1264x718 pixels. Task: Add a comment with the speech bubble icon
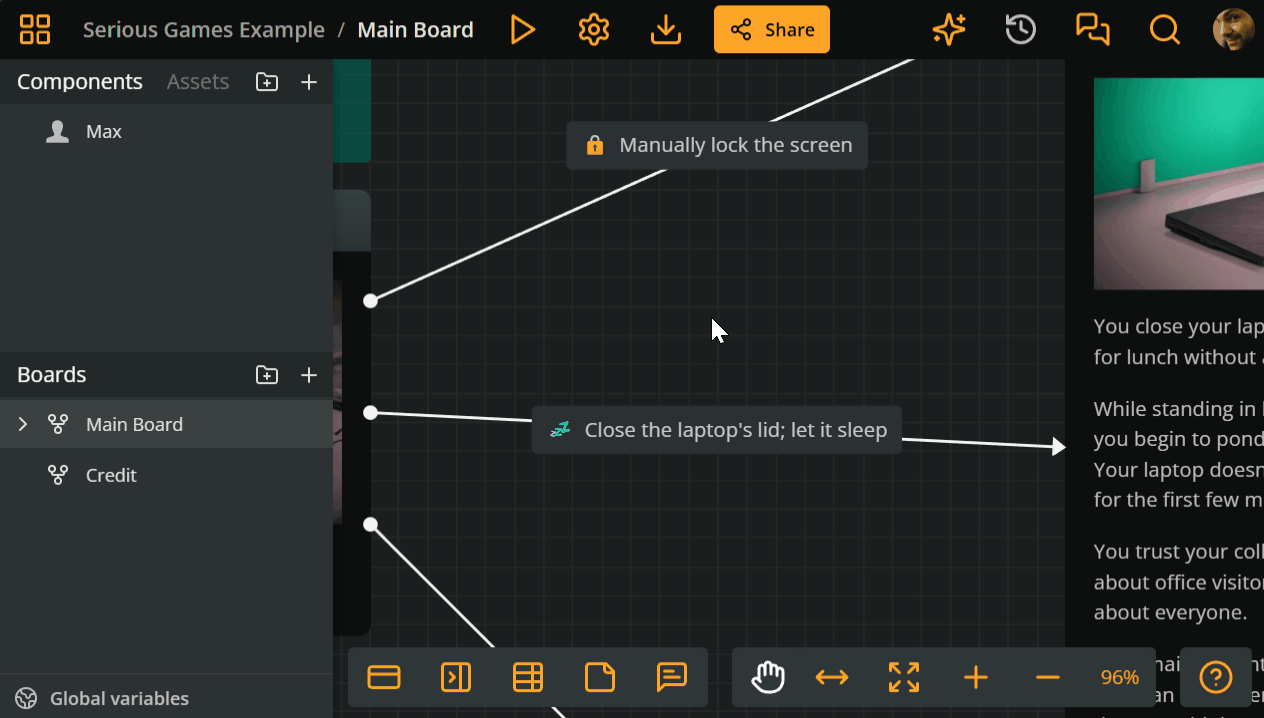point(672,677)
